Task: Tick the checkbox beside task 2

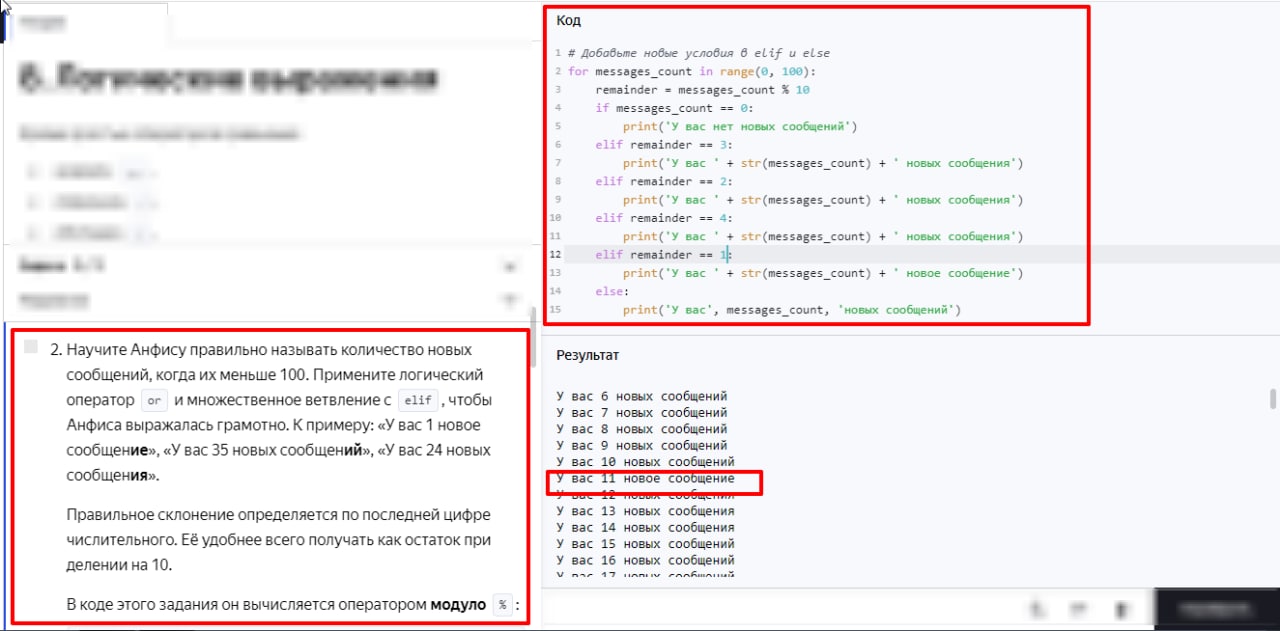Action: click(x=31, y=347)
